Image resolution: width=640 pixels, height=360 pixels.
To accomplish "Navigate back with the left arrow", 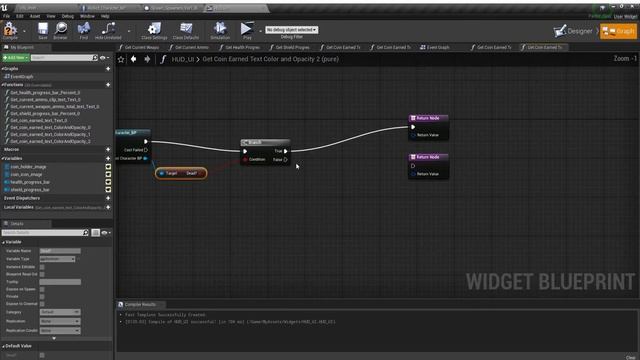I will (133, 60).
